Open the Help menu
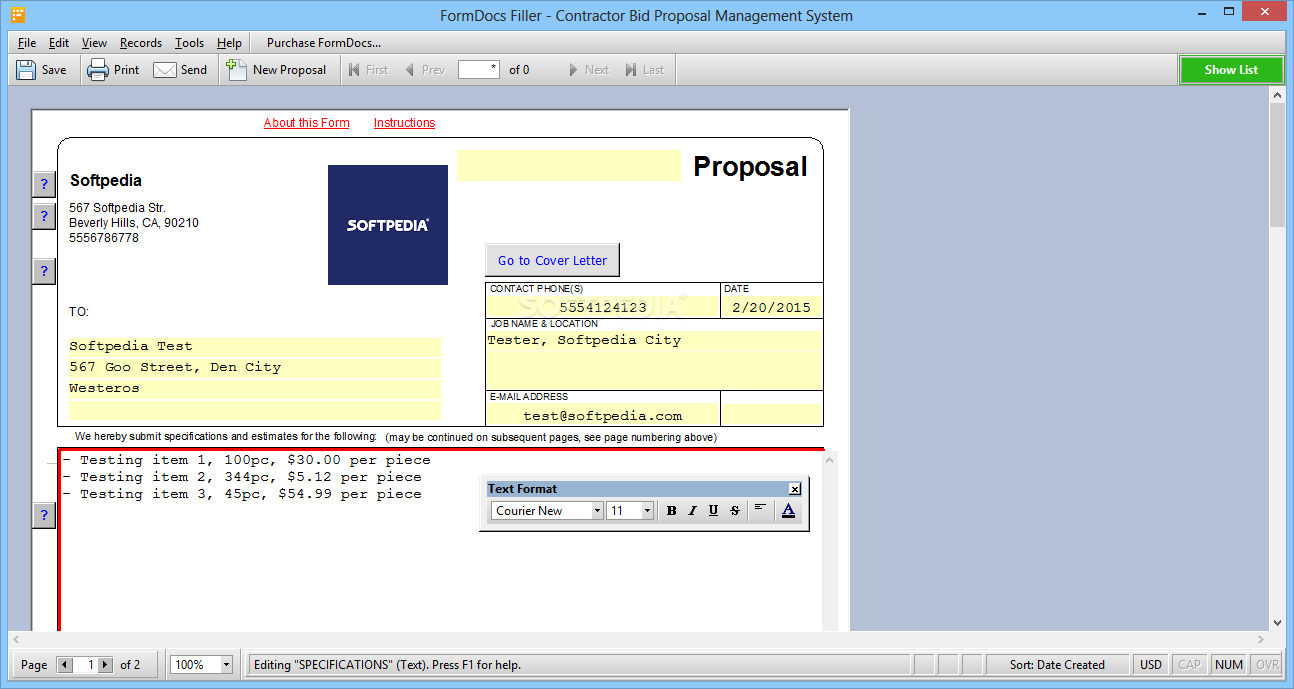Image resolution: width=1294 pixels, height=689 pixels. click(229, 43)
